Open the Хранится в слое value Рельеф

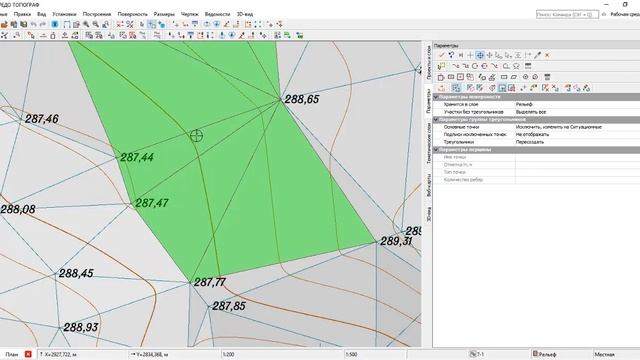(577, 104)
